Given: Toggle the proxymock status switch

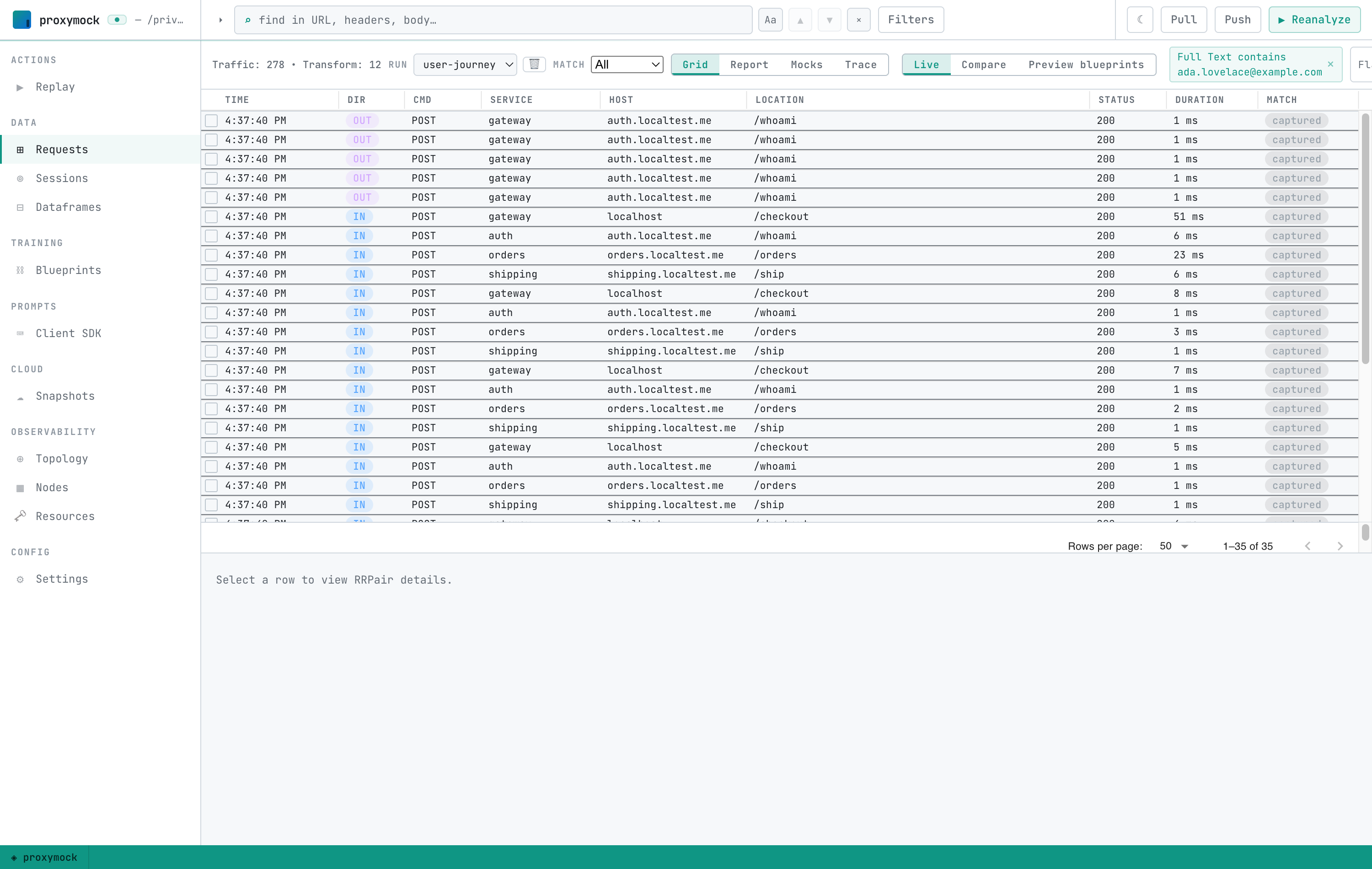Looking at the screenshot, I should (x=117, y=20).
